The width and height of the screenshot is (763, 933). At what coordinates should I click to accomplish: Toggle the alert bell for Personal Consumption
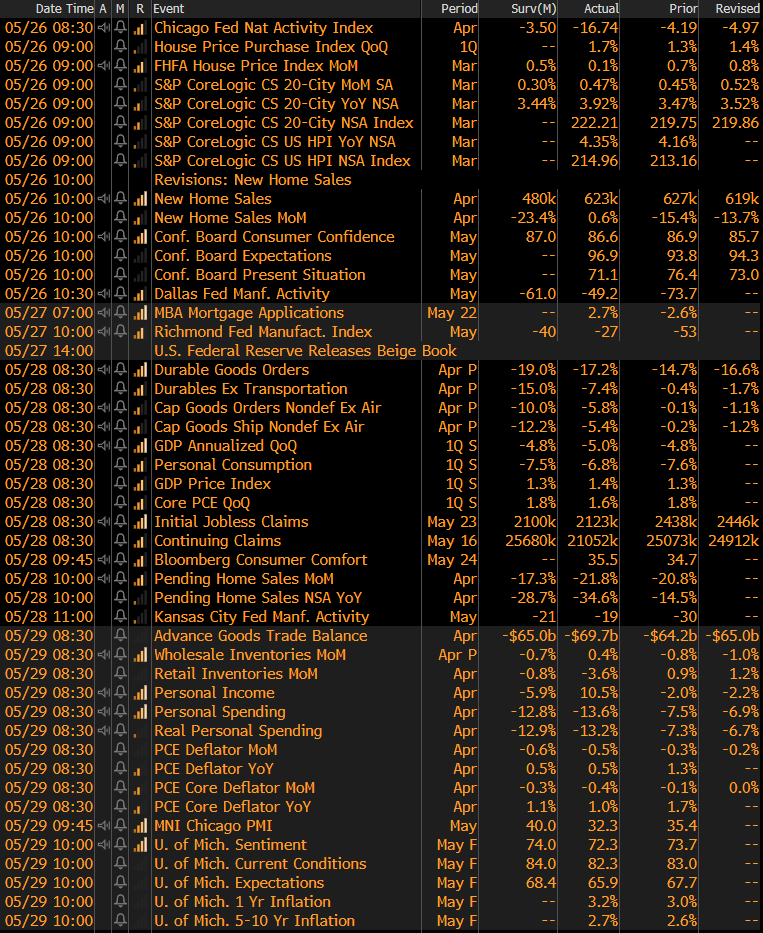click(121, 465)
